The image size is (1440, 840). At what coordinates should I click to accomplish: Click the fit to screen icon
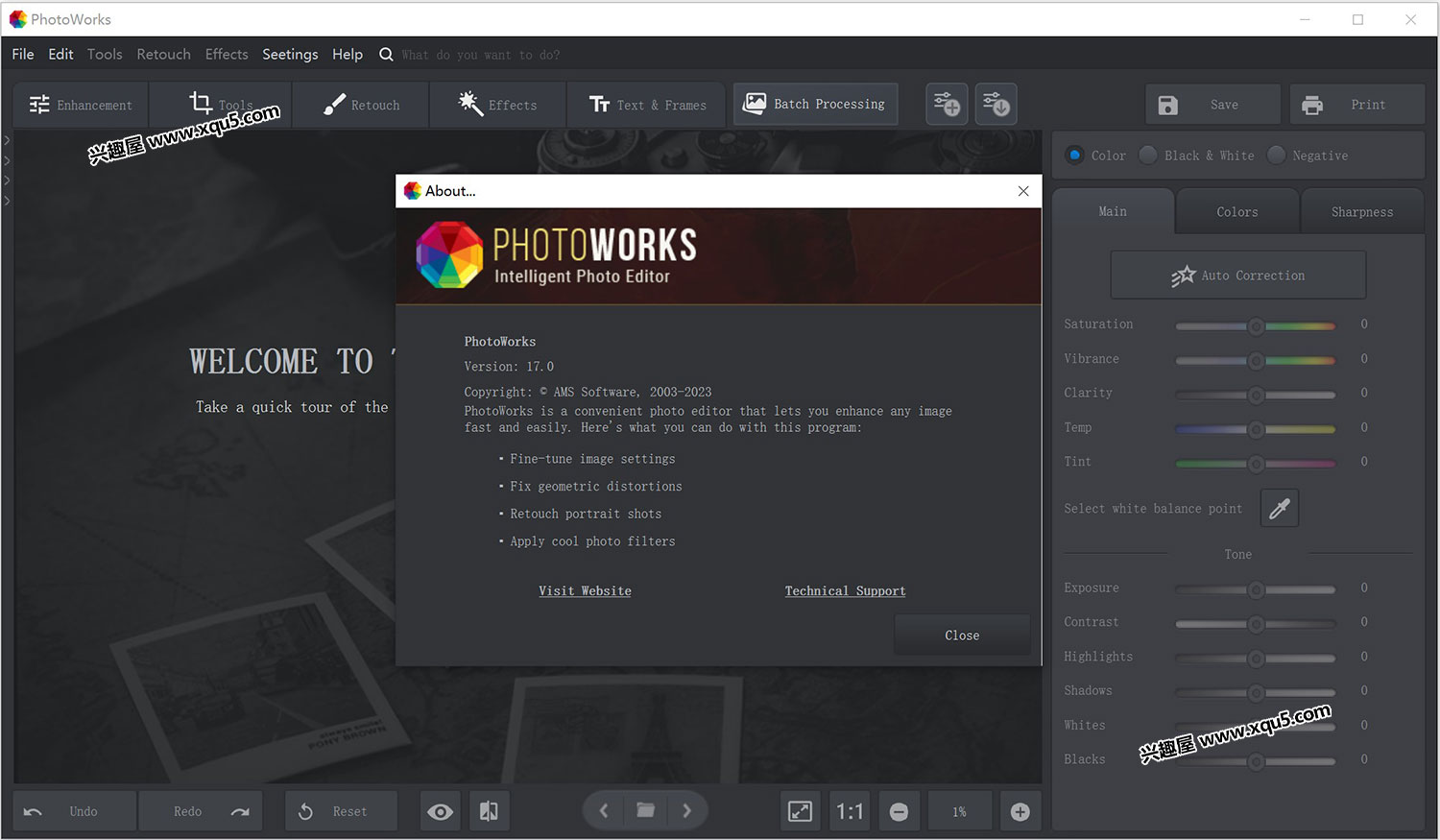[800, 812]
